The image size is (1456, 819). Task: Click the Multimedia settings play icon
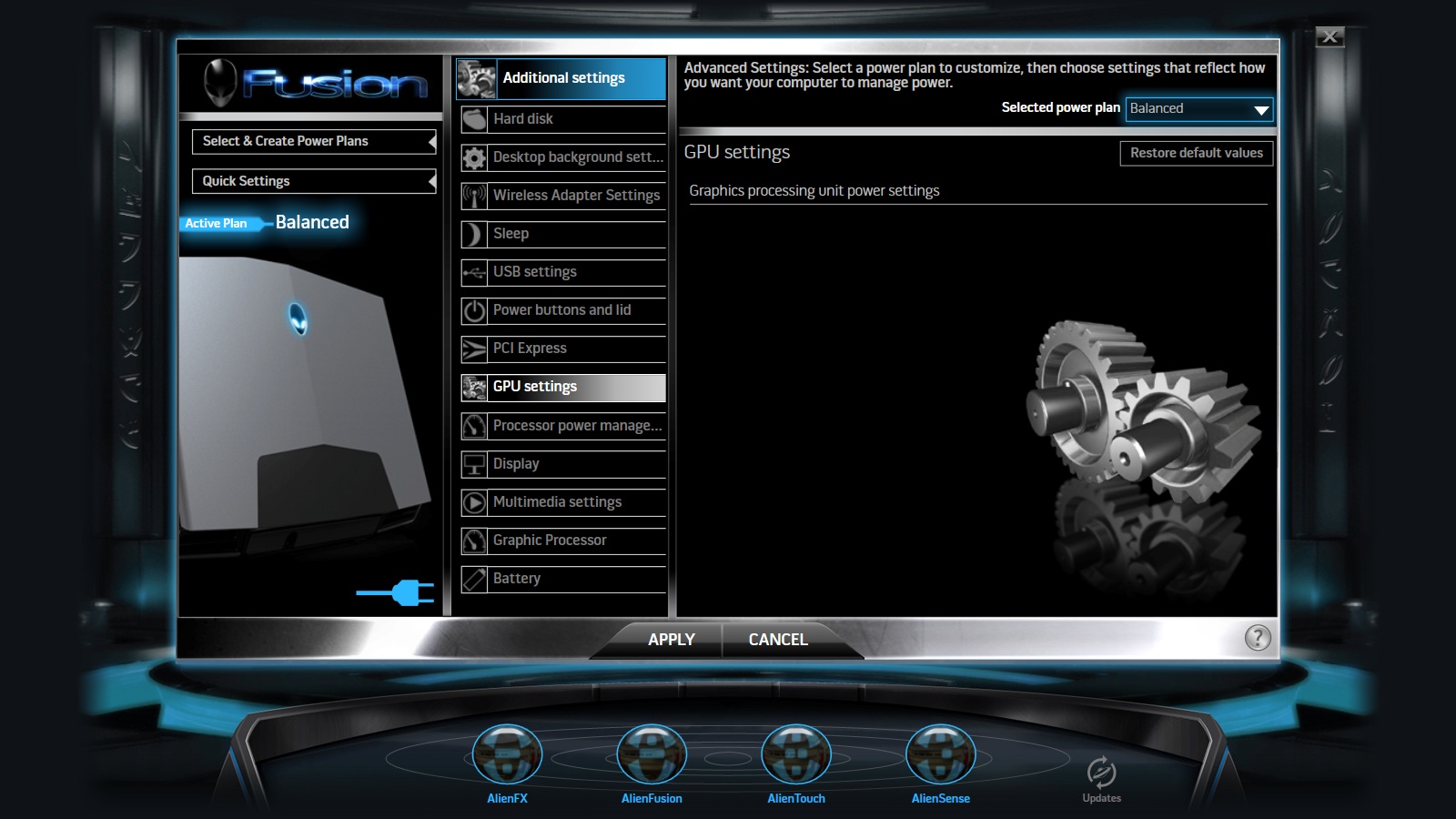tap(474, 502)
